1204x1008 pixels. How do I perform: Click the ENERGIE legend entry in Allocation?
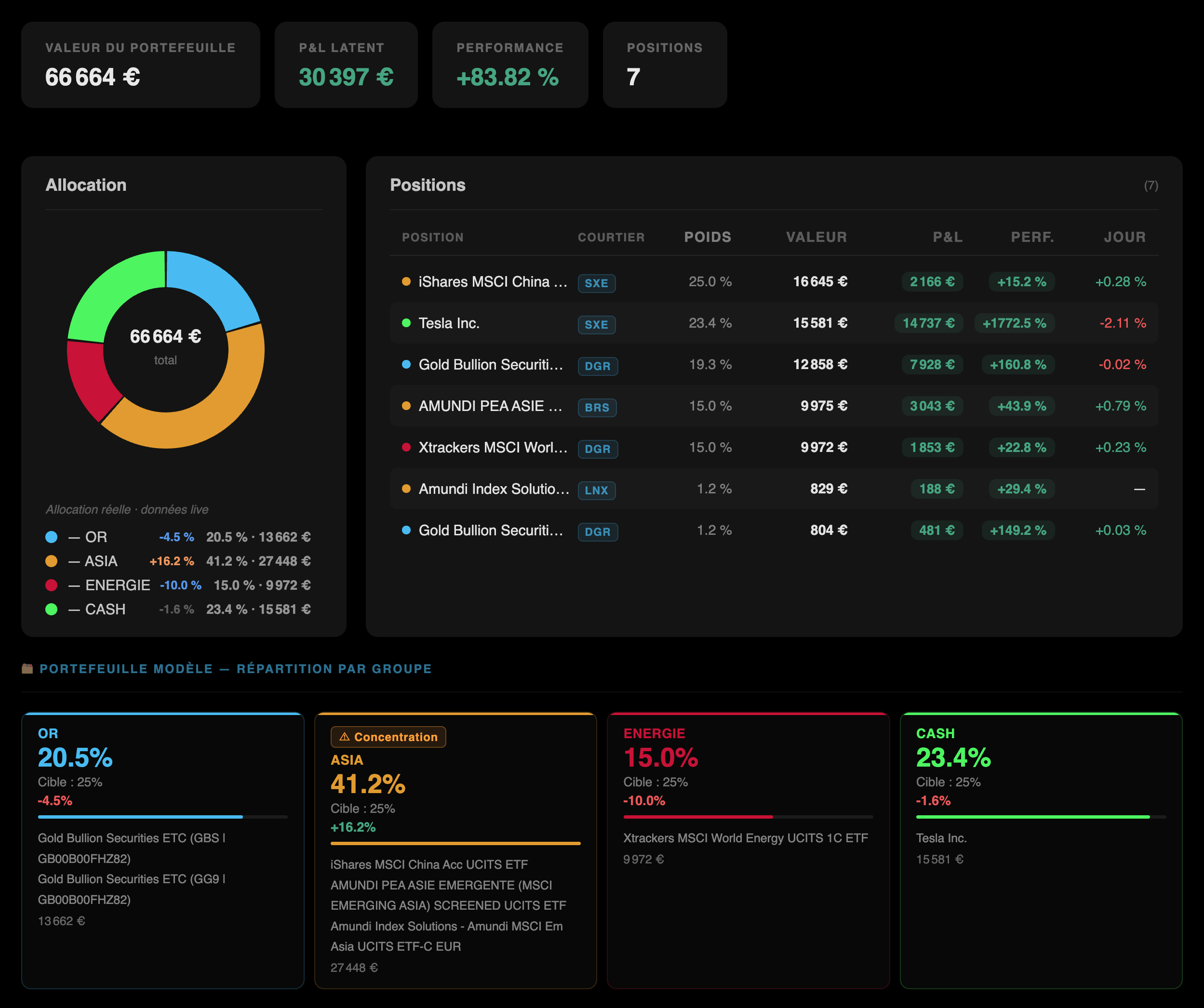117,585
